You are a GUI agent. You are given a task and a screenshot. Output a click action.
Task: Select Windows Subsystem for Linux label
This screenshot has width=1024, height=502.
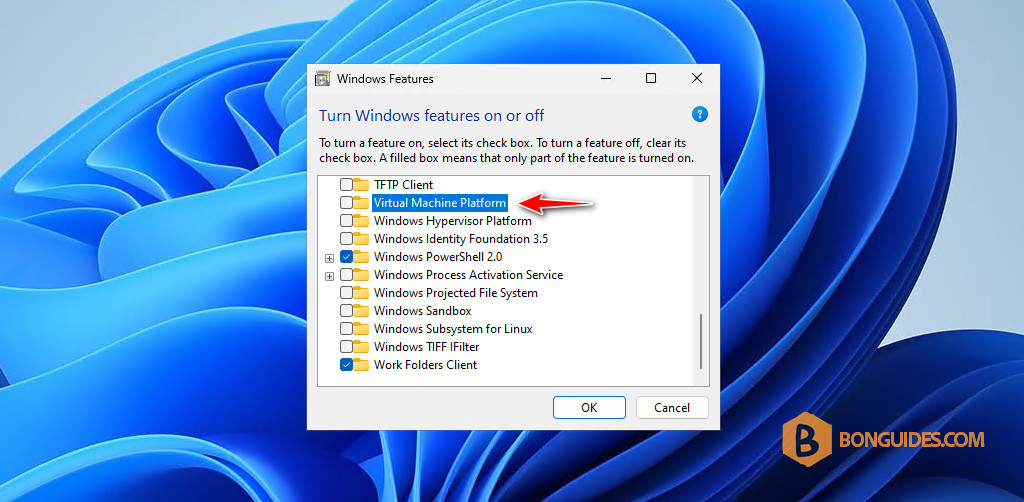(x=453, y=328)
